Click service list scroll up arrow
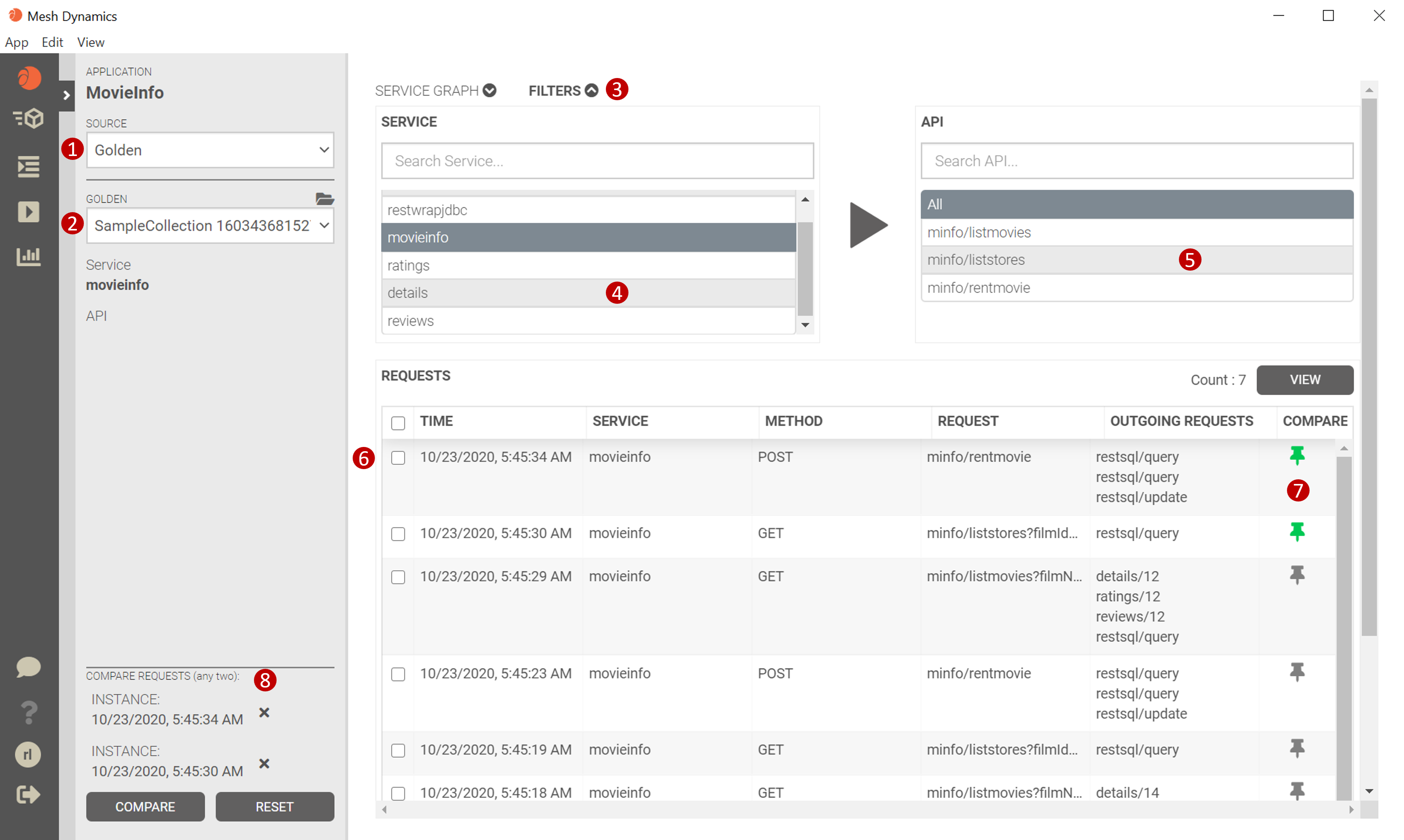Image resolution: width=1404 pixels, height=840 pixels. point(805,199)
